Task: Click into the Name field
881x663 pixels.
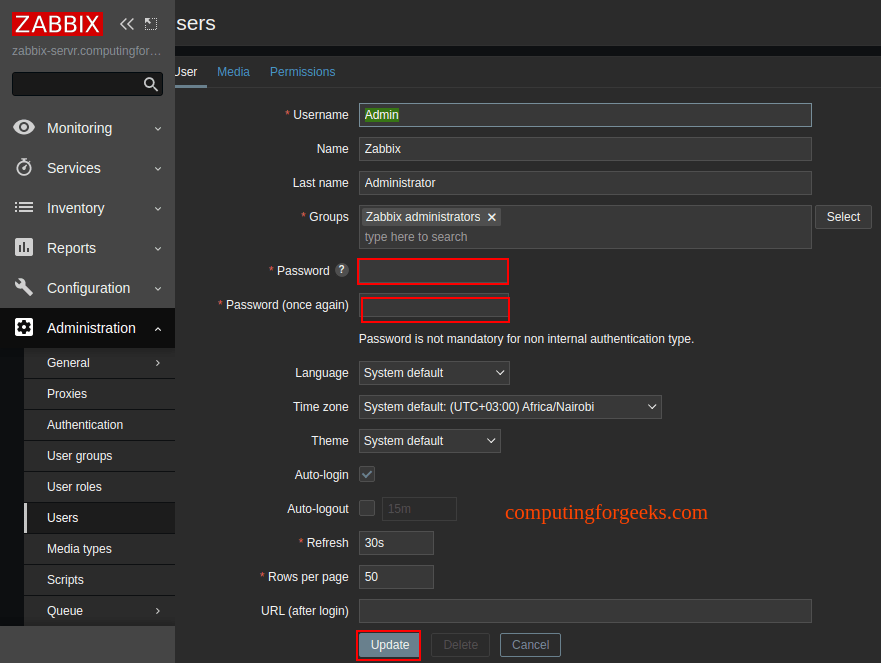Action: tap(585, 149)
